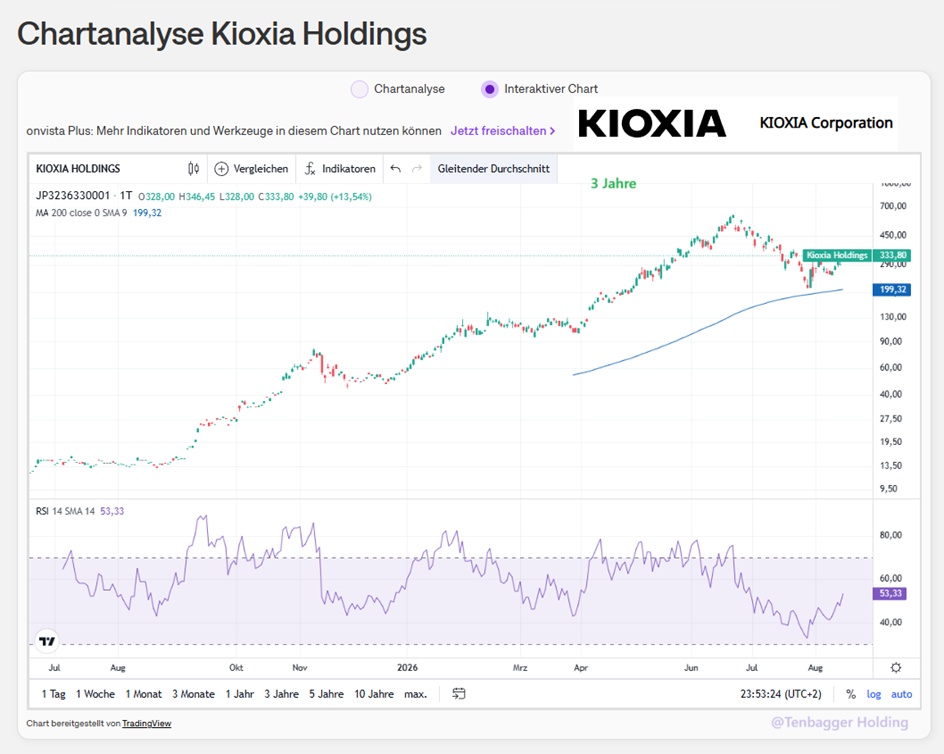
Task: Set time range to 1 Tag
Action: [x=54, y=694]
